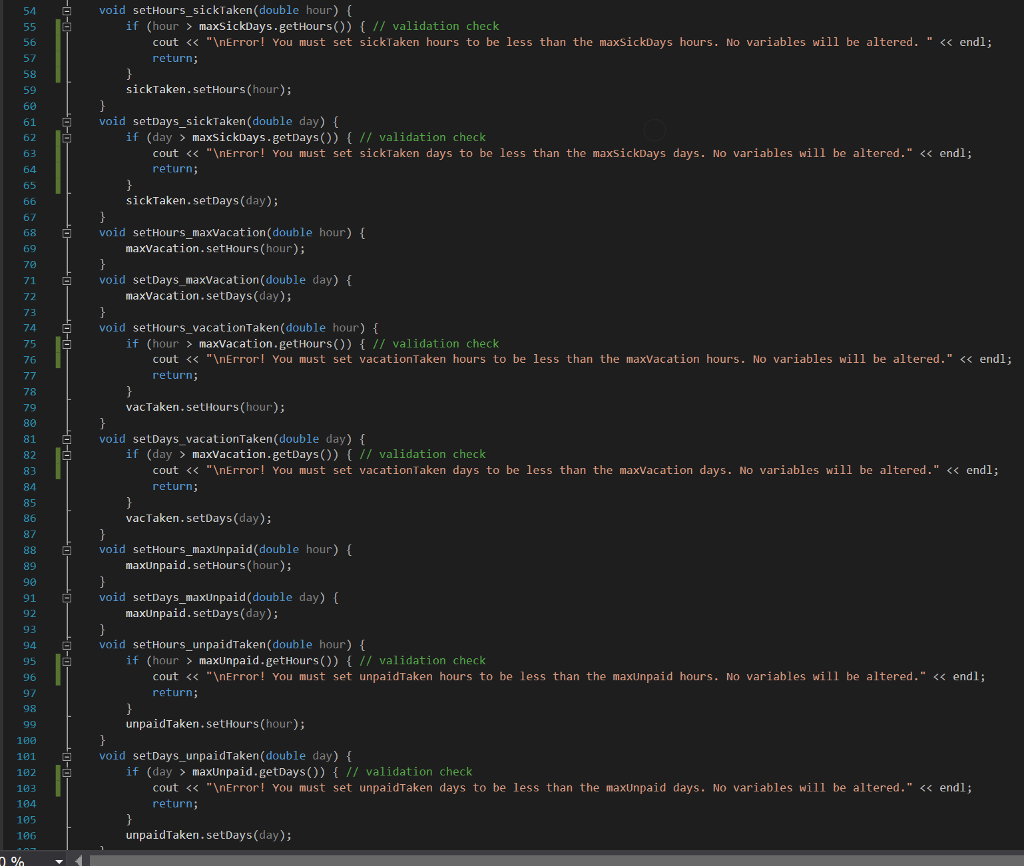Click the return statement on line 57
This screenshot has height=866, width=1024.
175,58
